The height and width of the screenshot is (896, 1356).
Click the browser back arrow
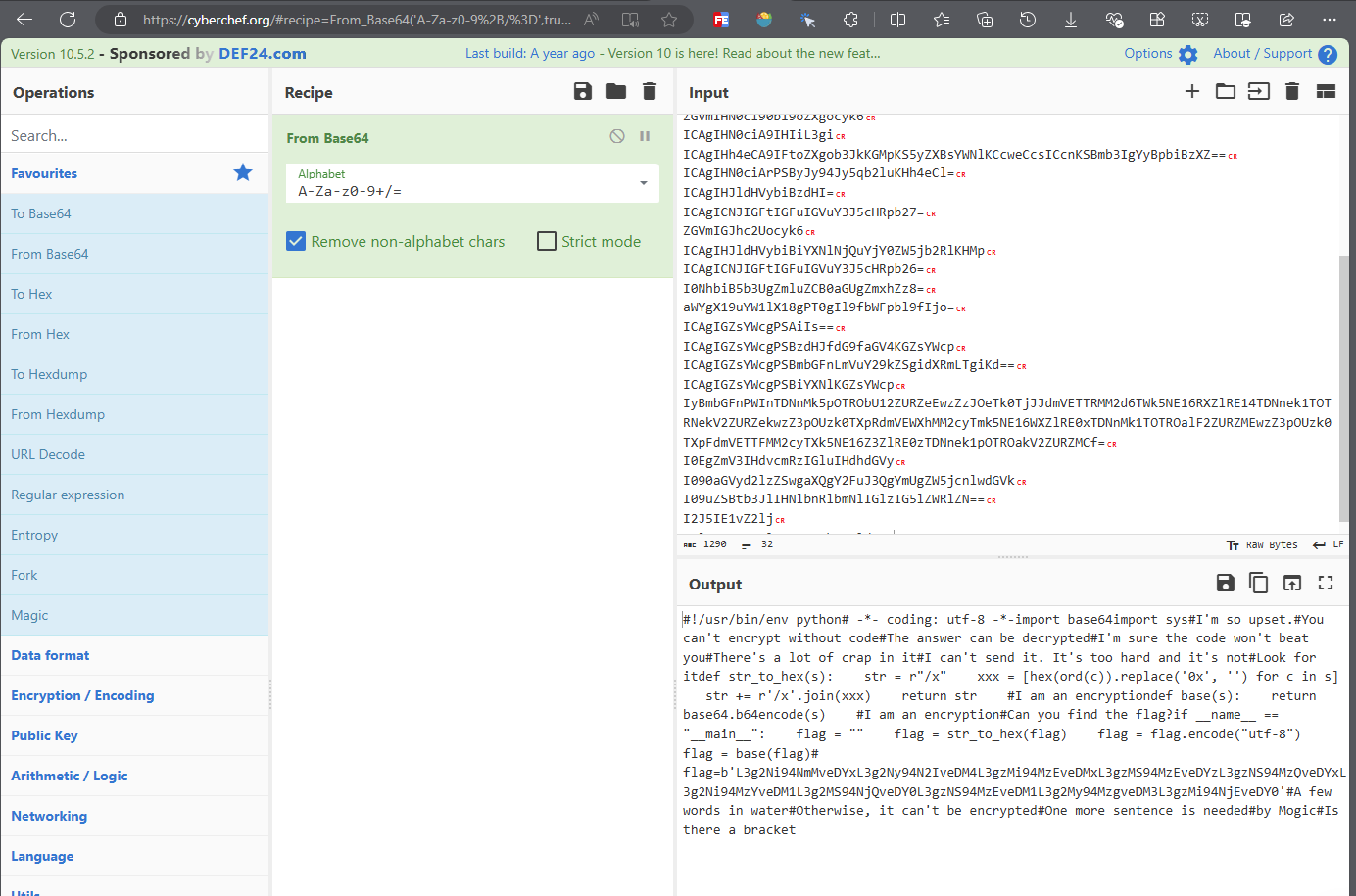point(24,19)
